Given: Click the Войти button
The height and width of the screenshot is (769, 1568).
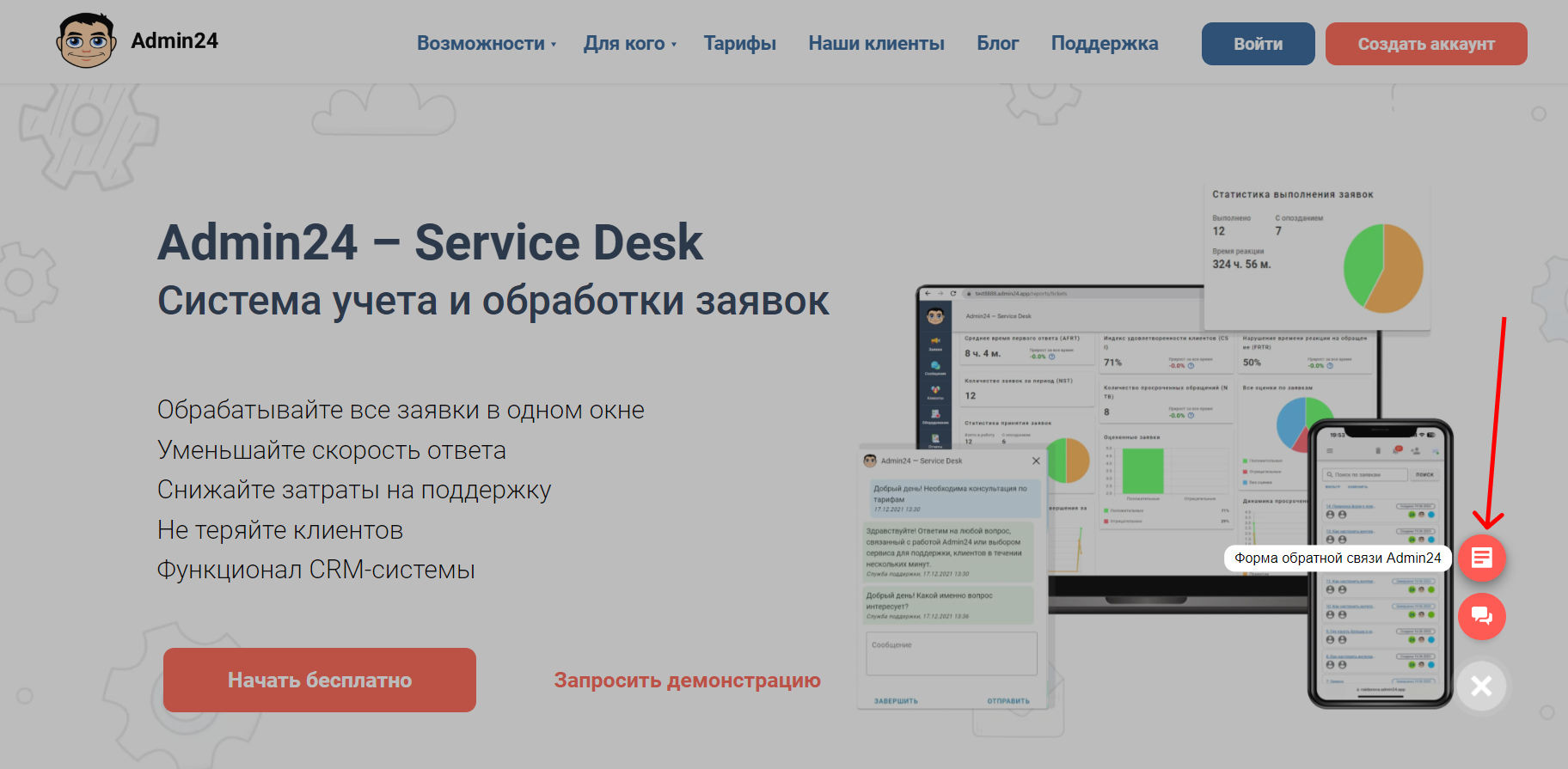Looking at the screenshot, I should (1258, 44).
